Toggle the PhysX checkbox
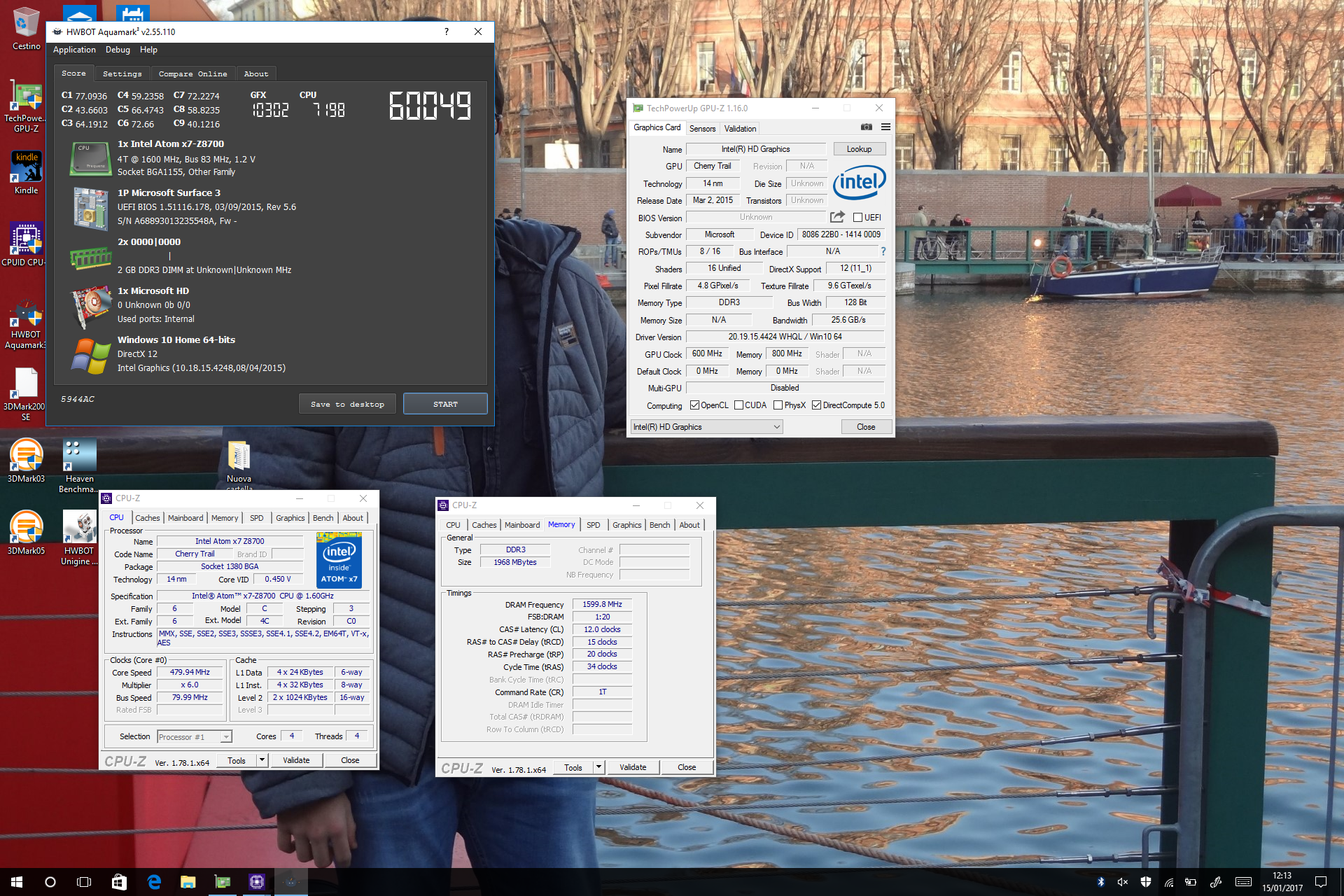Viewport: 1344px width, 896px height. click(x=778, y=405)
